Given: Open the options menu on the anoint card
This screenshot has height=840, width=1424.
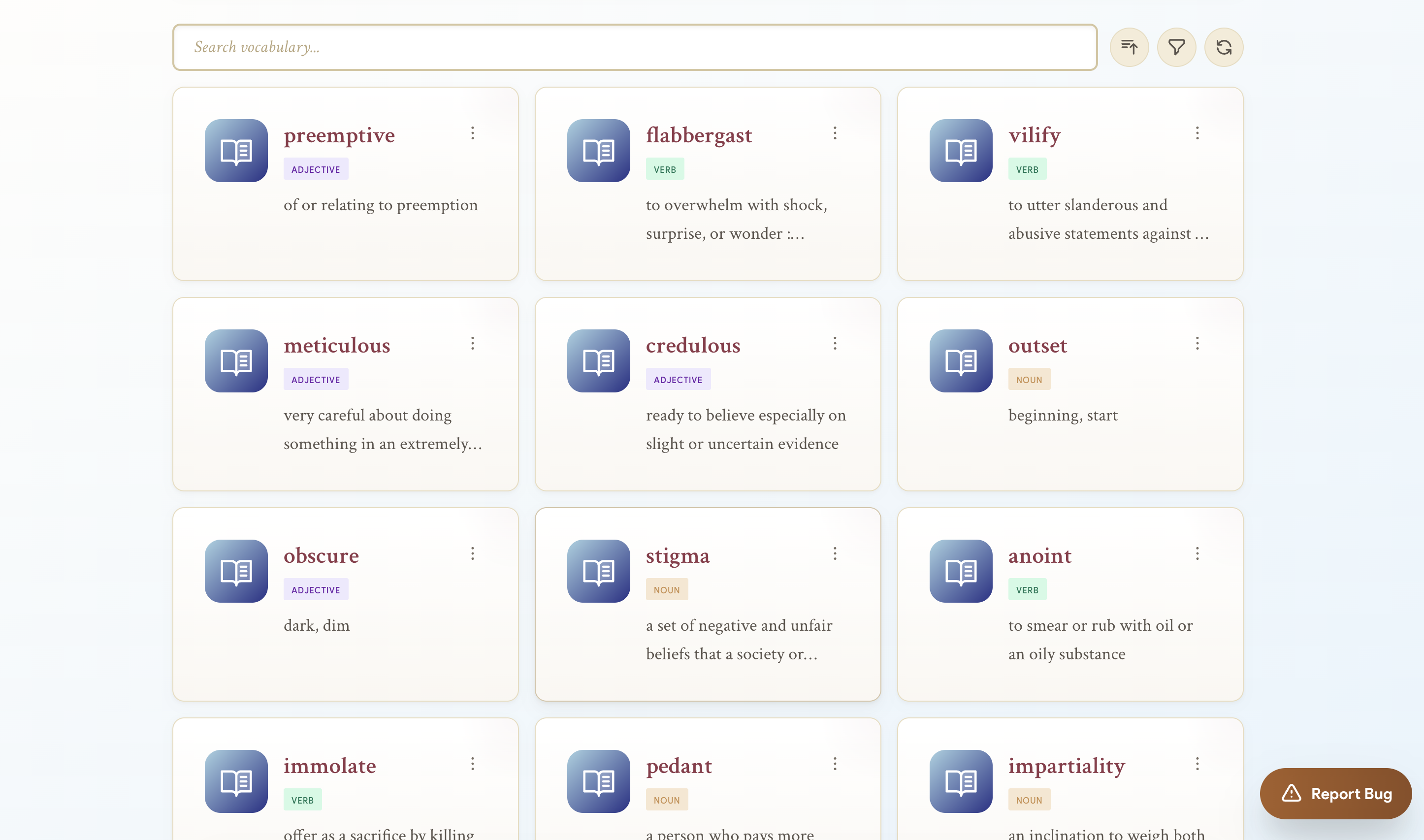Looking at the screenshot, I should (1197, 553).
